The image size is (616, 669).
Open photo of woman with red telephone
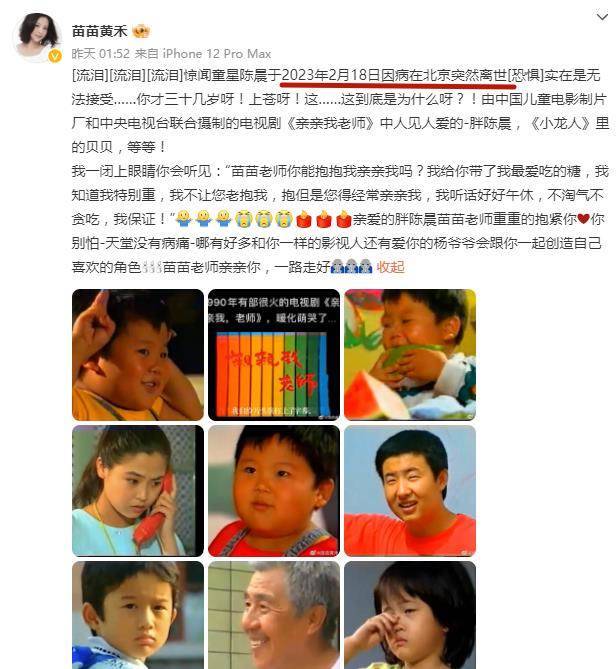[x=138, y=491]
